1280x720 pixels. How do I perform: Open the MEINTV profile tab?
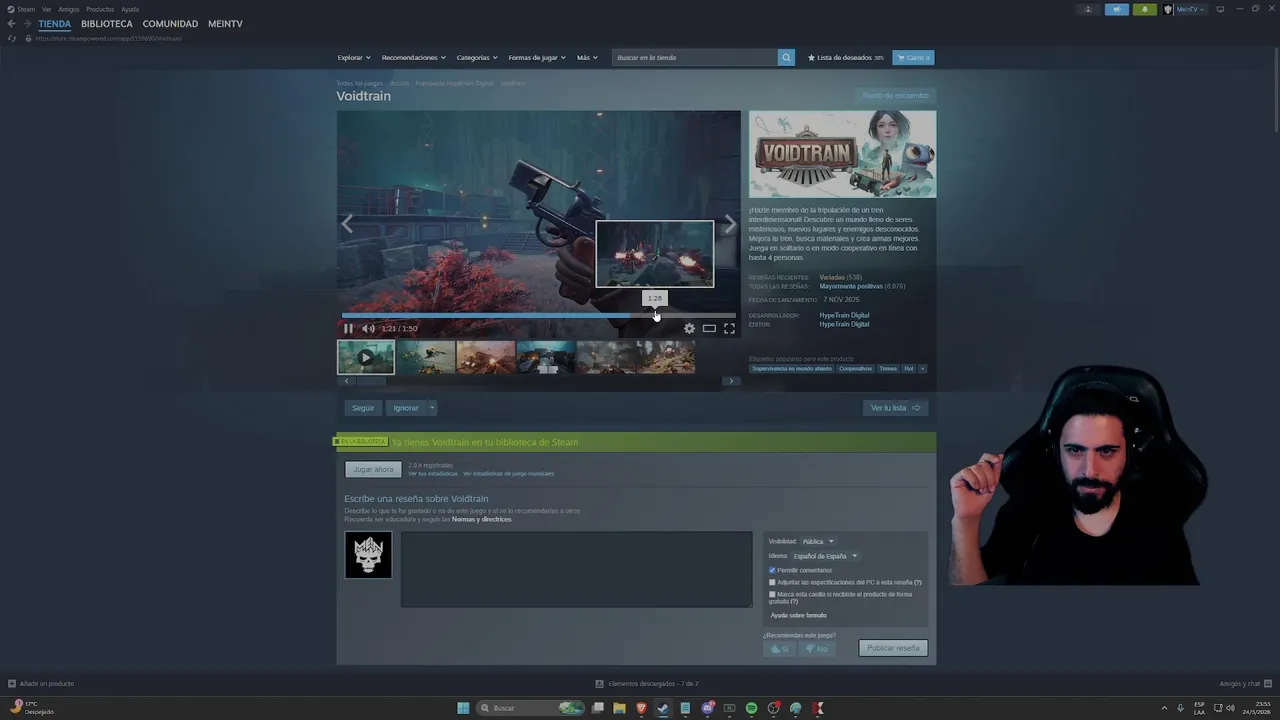(x=225, y=23)
